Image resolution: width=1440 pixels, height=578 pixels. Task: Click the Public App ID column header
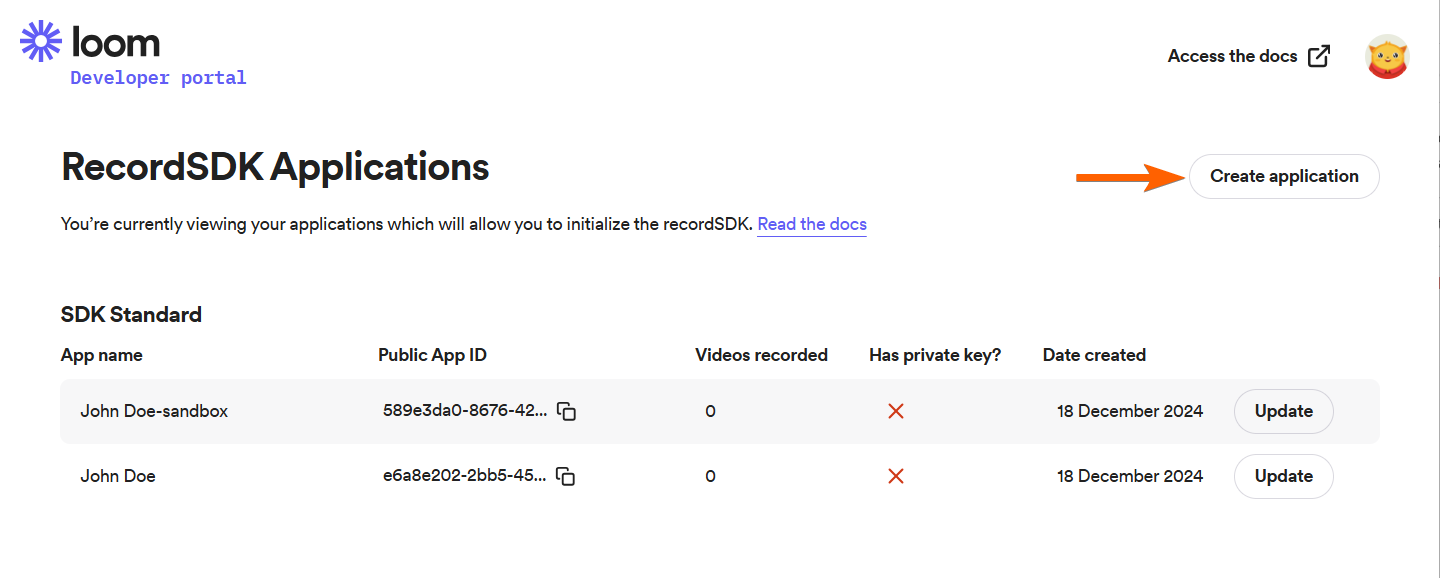point(432,355)
